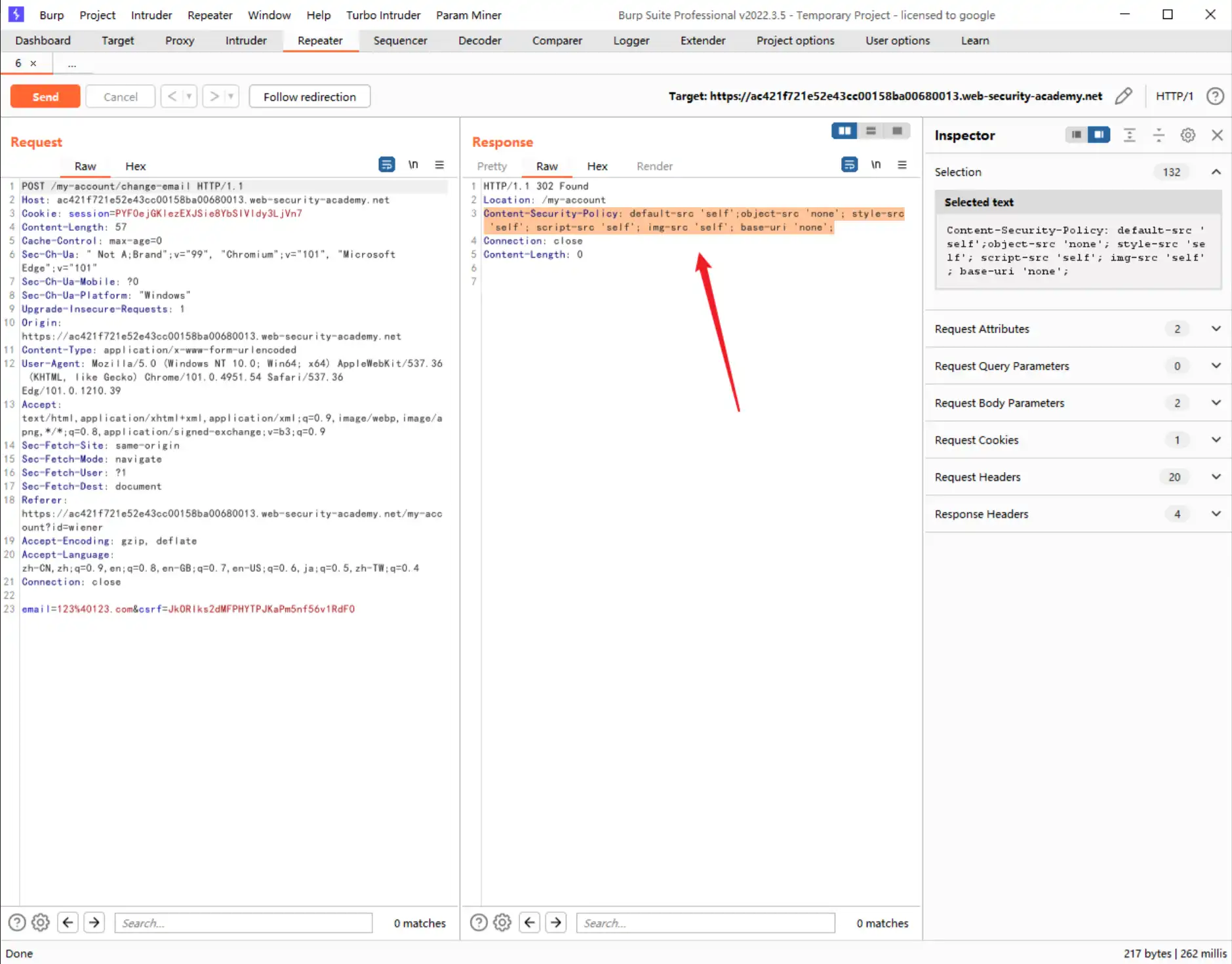
Task: Switch to the Decoder tab
Action: 480,41
